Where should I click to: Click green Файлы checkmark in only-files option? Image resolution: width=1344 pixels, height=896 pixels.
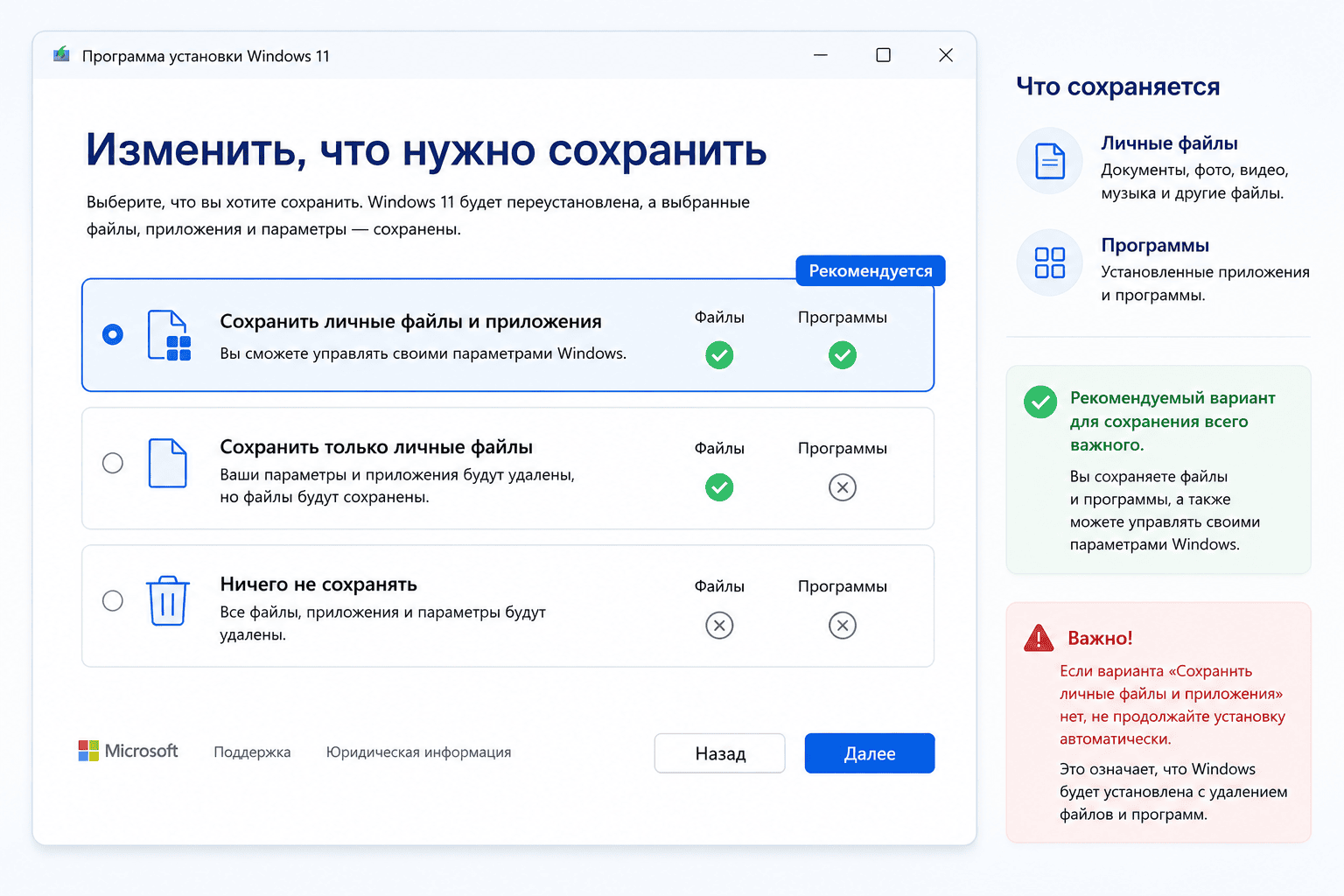coord(719,487)
